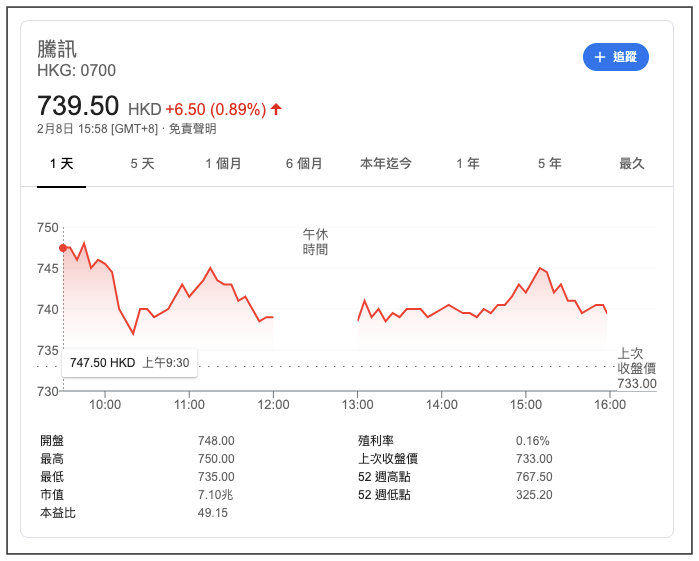
Task: Open the 免責聲明 disclaimer link
Action: coord(192,129)
